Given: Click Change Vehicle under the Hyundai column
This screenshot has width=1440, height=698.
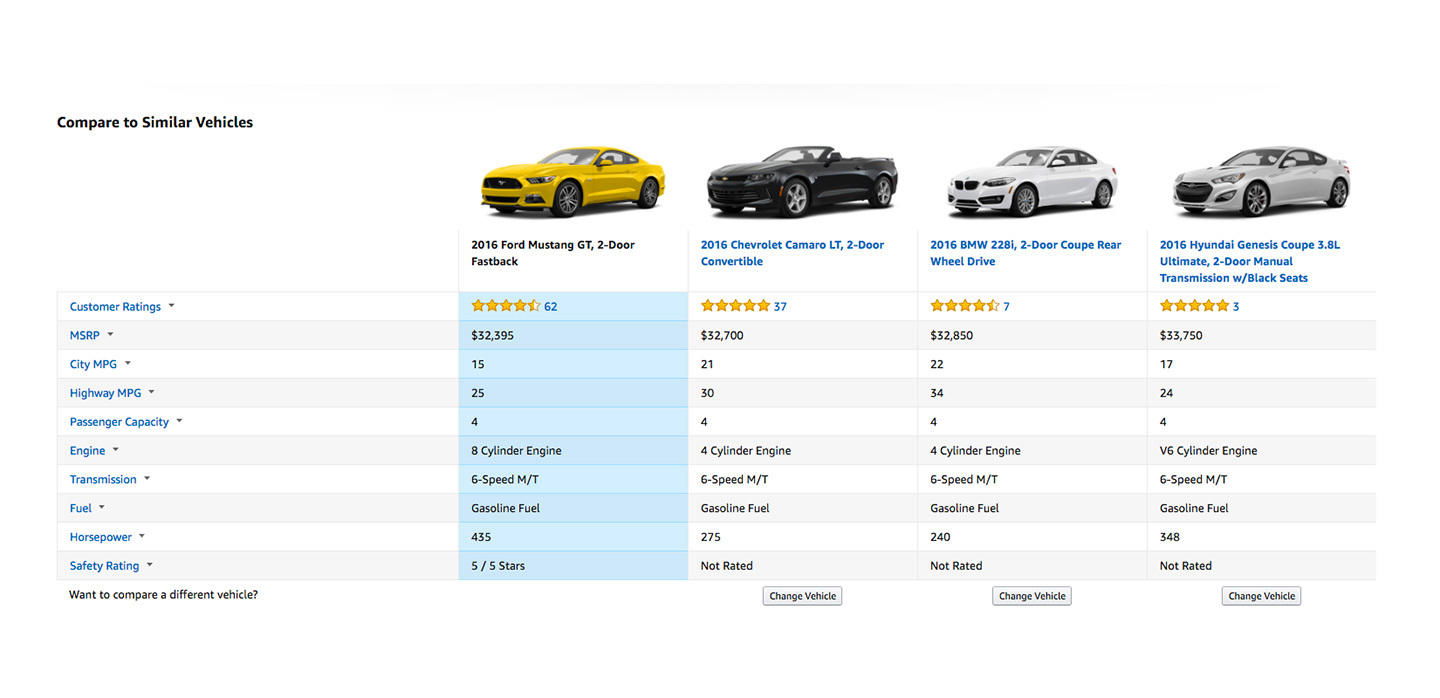Looking at the screenshot, I should 1261,596.
